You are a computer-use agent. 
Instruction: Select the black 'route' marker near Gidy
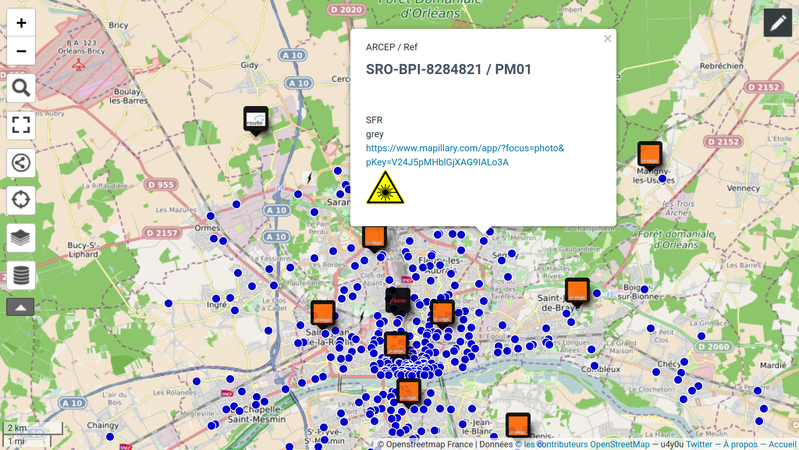coord(256,119)
